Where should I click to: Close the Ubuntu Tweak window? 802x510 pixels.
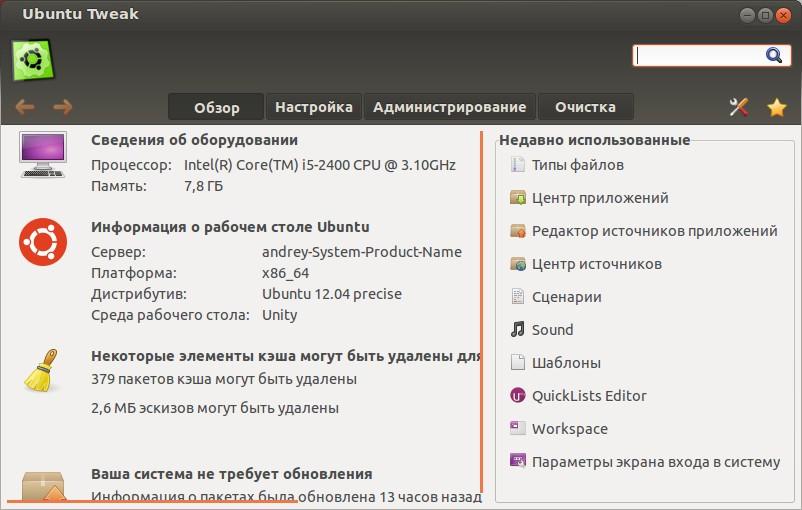[783, 15]
